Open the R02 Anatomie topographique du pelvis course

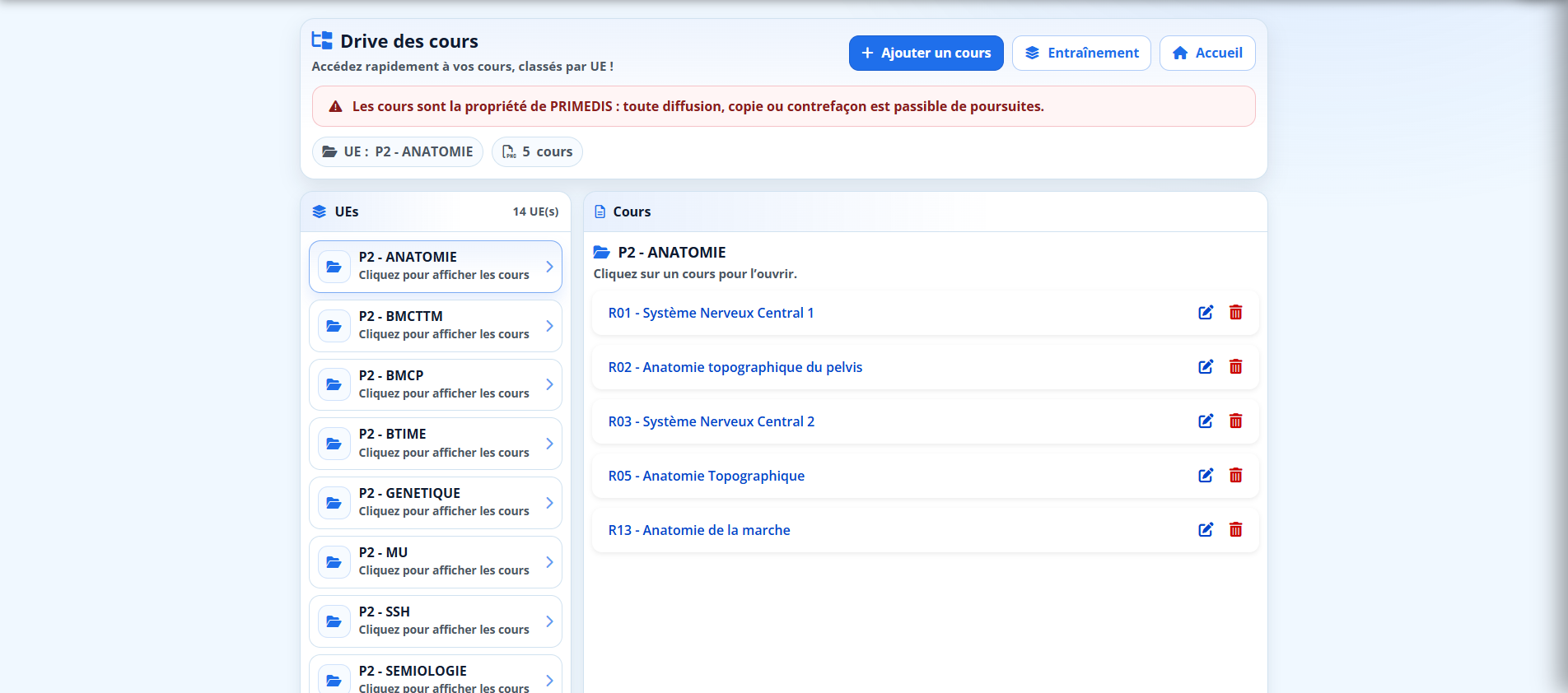pyautogui.click(x=735, y=367)
